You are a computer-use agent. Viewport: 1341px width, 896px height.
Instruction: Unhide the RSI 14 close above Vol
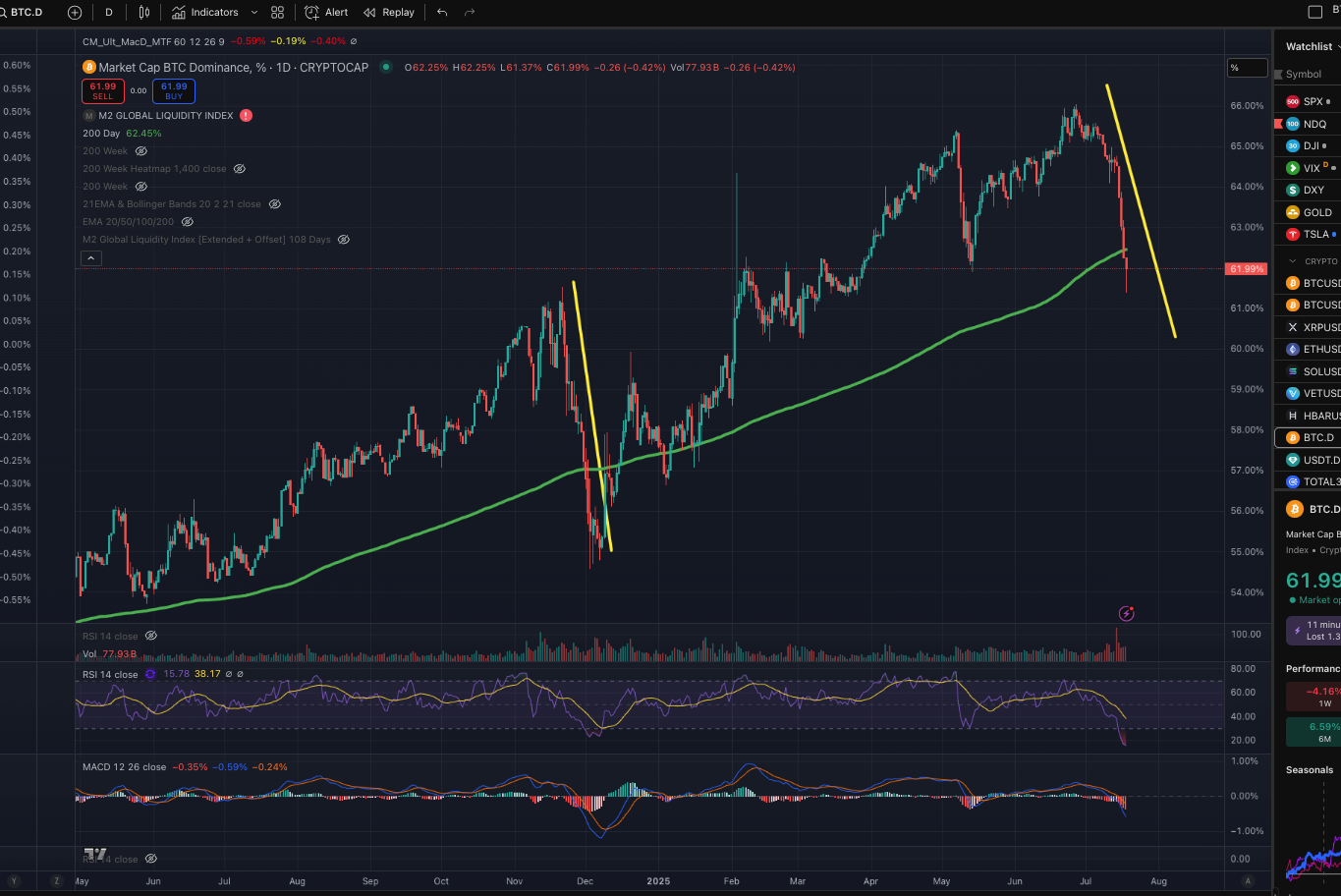(x=151, y=636)
